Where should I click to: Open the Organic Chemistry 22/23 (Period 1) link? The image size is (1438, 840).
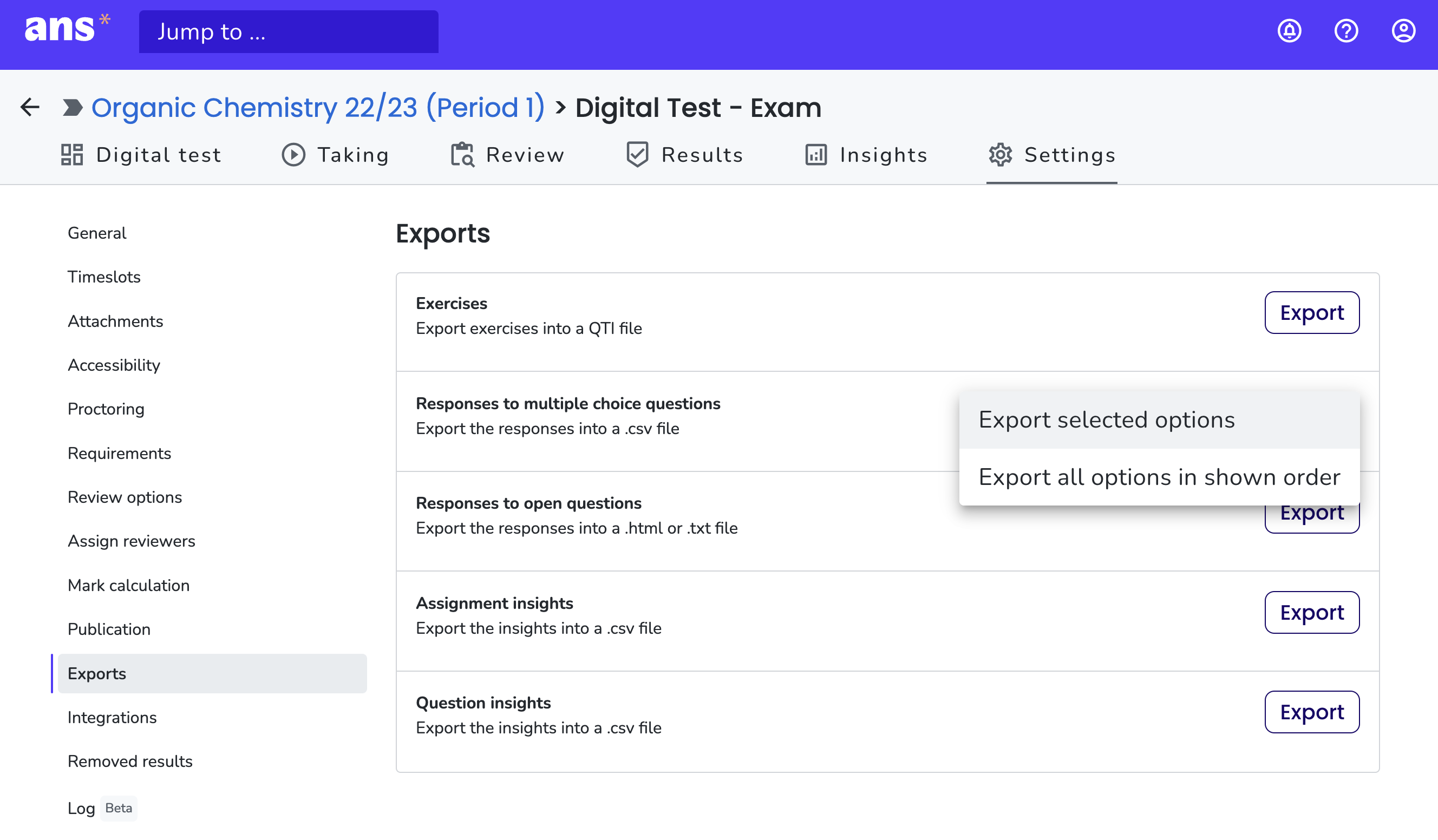(x=318, y=108)
